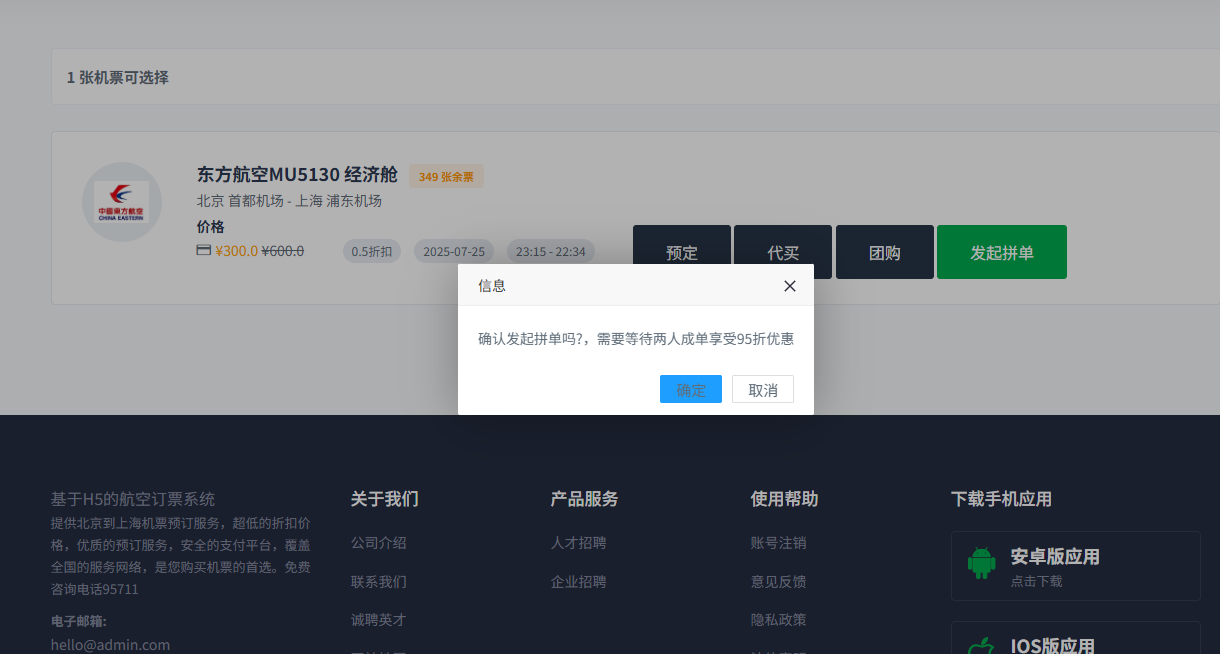Click the flight title 东方航空MU5130 经济舱
Screen dimensions: 1220x654
point(297,175)
